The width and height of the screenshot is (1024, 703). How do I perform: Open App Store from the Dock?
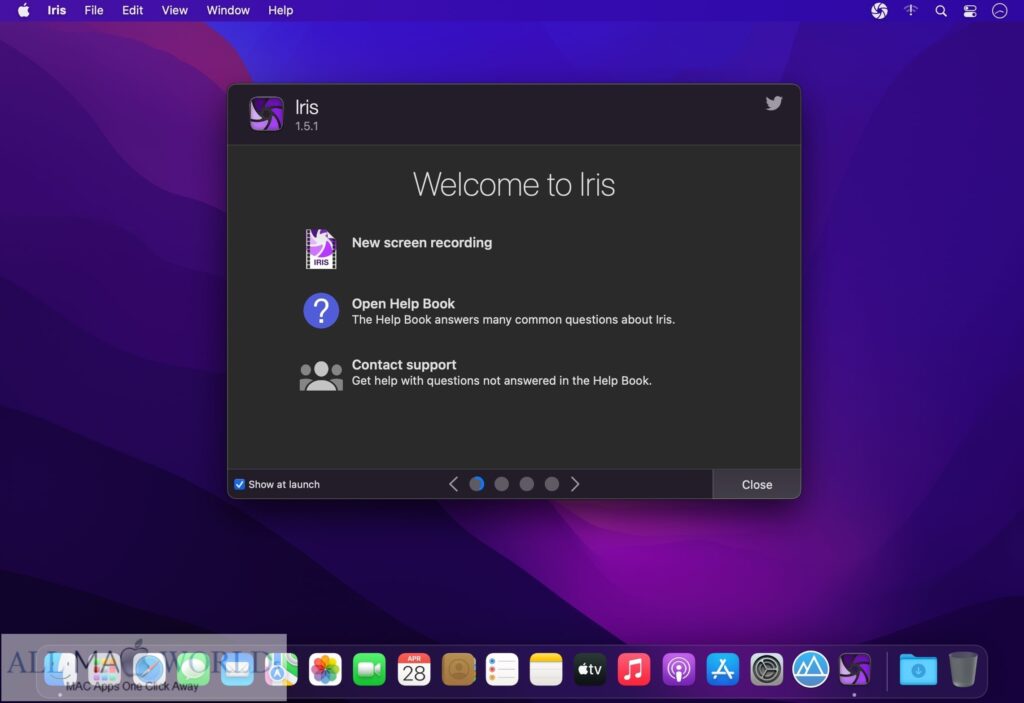722,670
